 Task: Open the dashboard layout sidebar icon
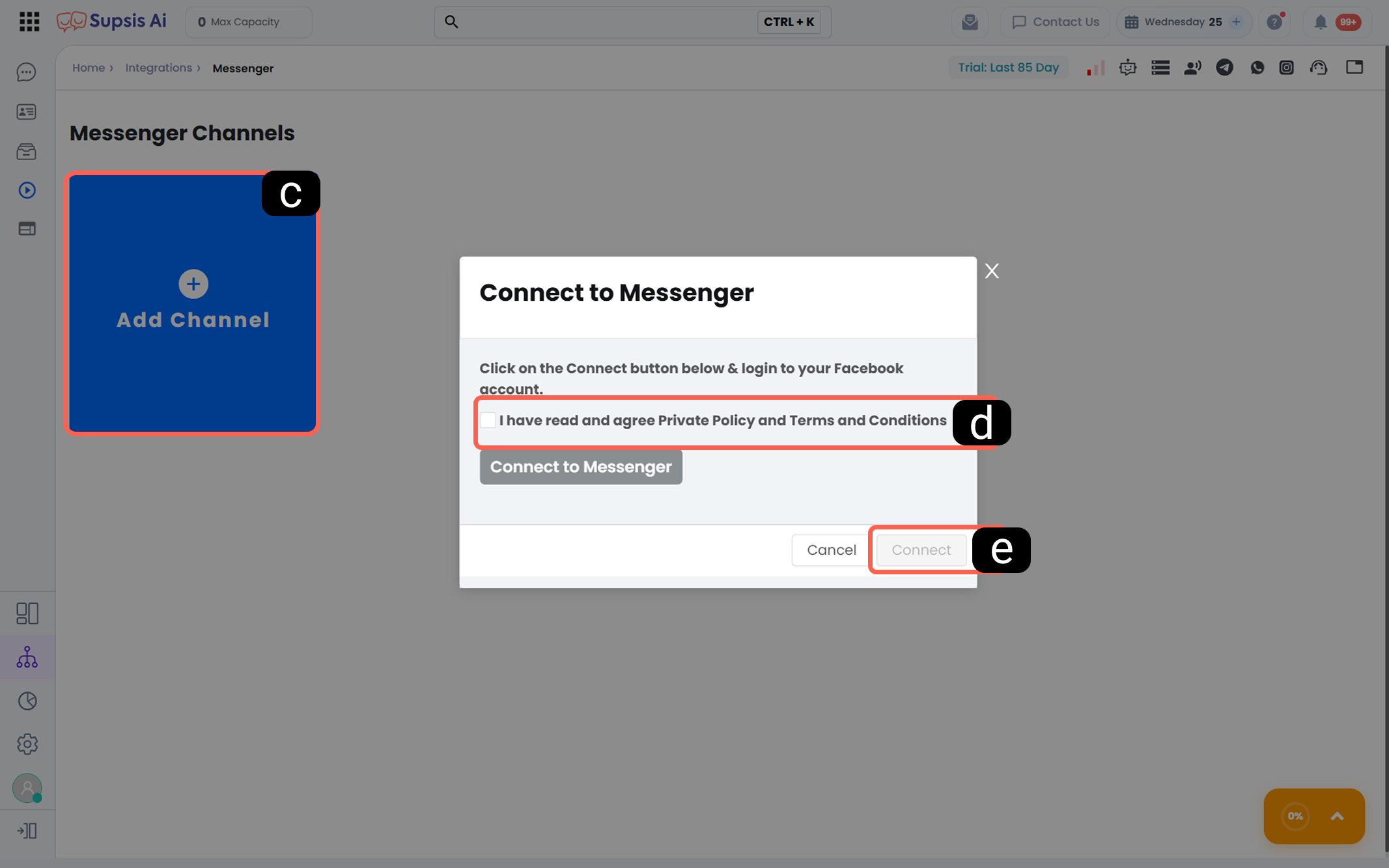(27, 613)
